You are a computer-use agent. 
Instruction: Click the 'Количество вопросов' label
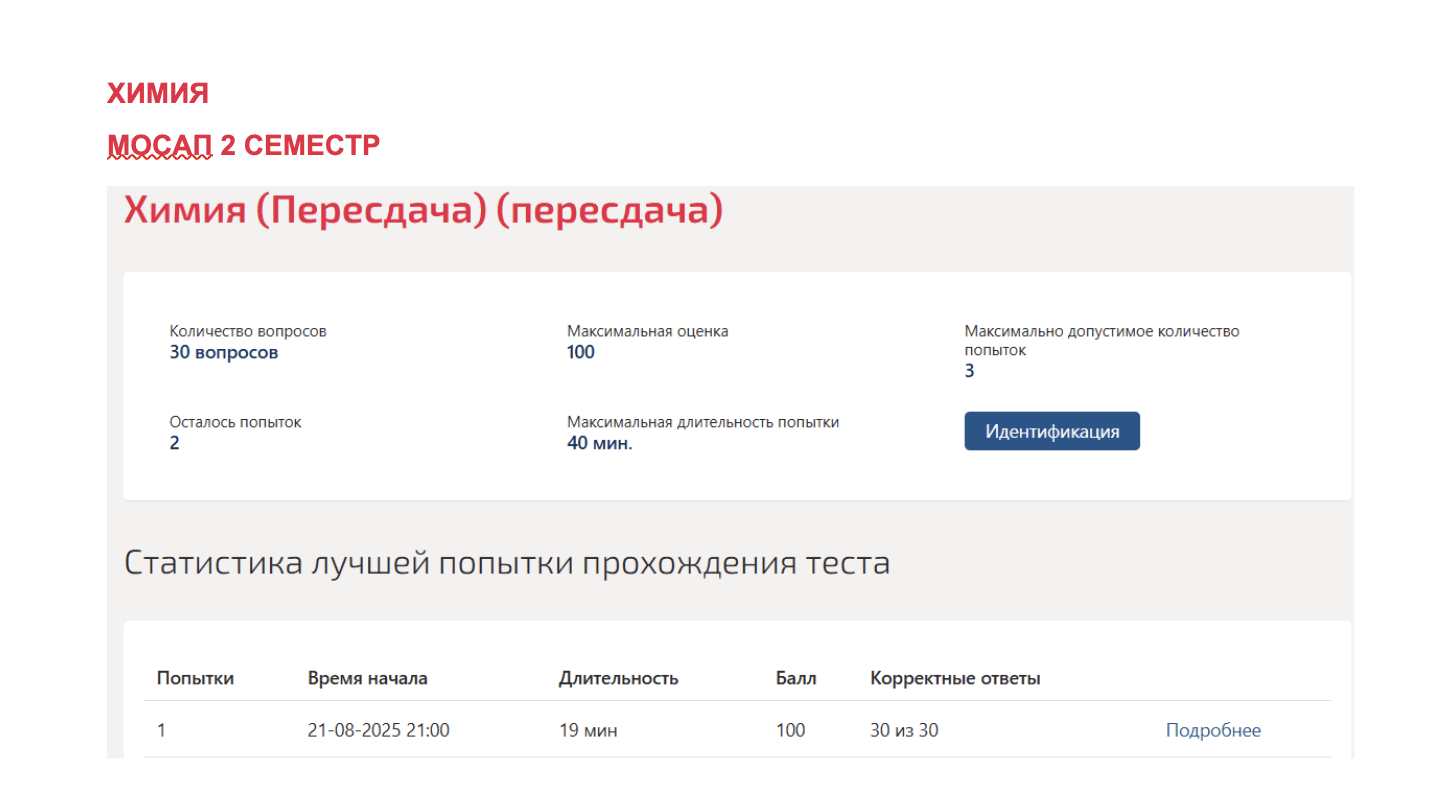click(248, 331)
